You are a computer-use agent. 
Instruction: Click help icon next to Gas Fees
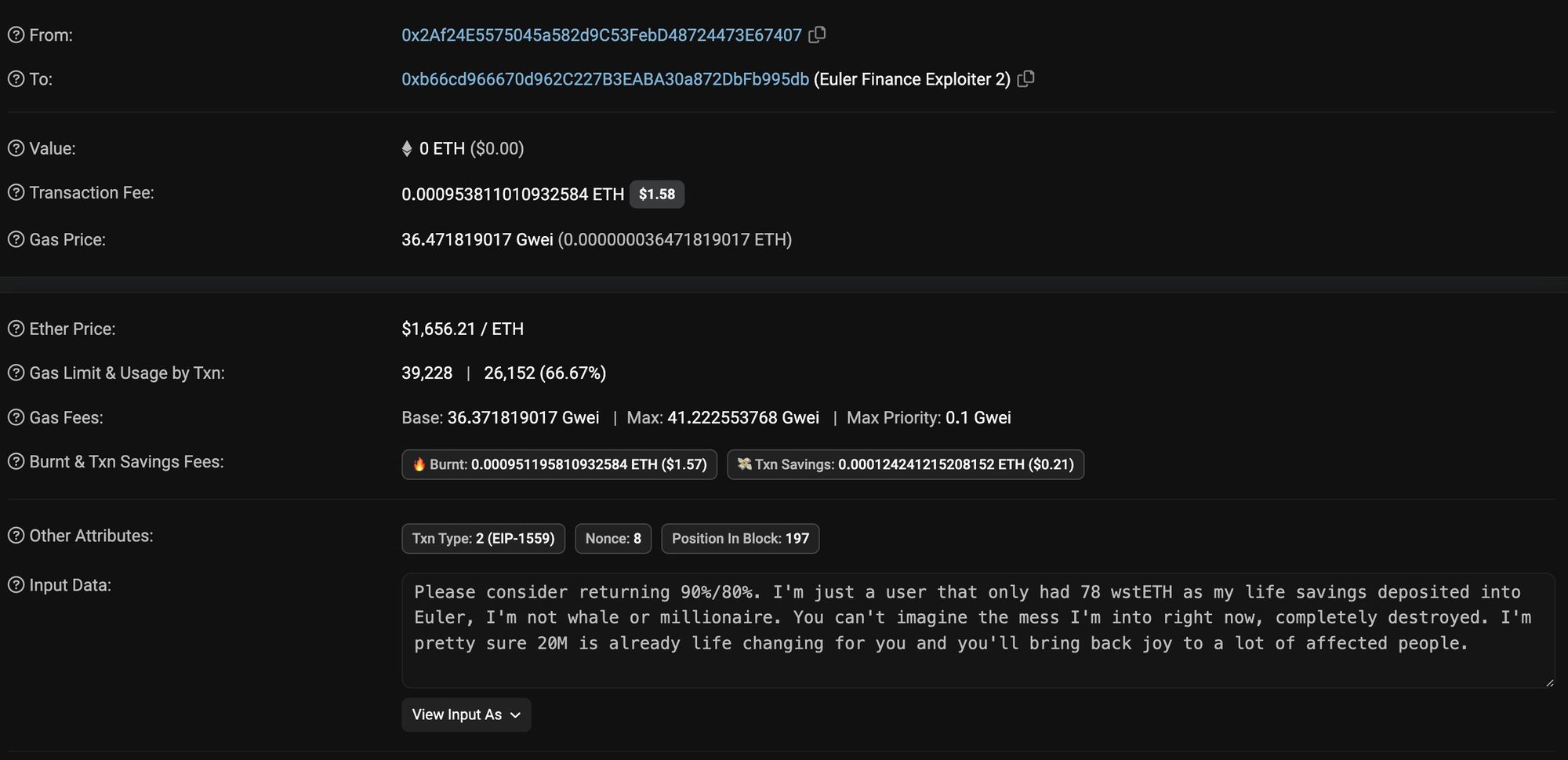[x=16, y=417]
